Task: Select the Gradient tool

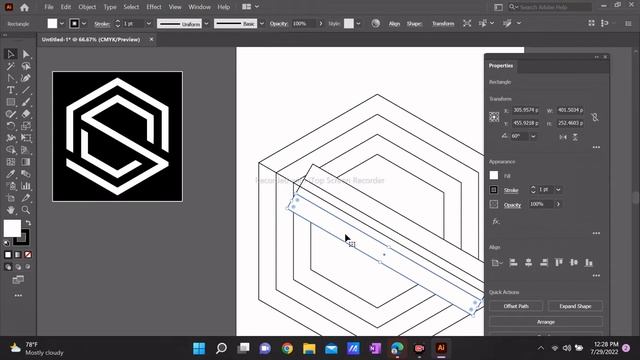Action: pos(26,162)
